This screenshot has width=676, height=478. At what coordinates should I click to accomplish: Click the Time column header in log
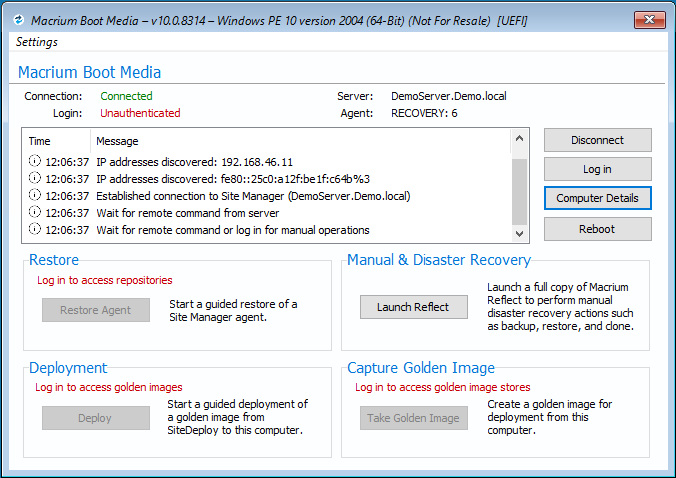tap(40, 141)
